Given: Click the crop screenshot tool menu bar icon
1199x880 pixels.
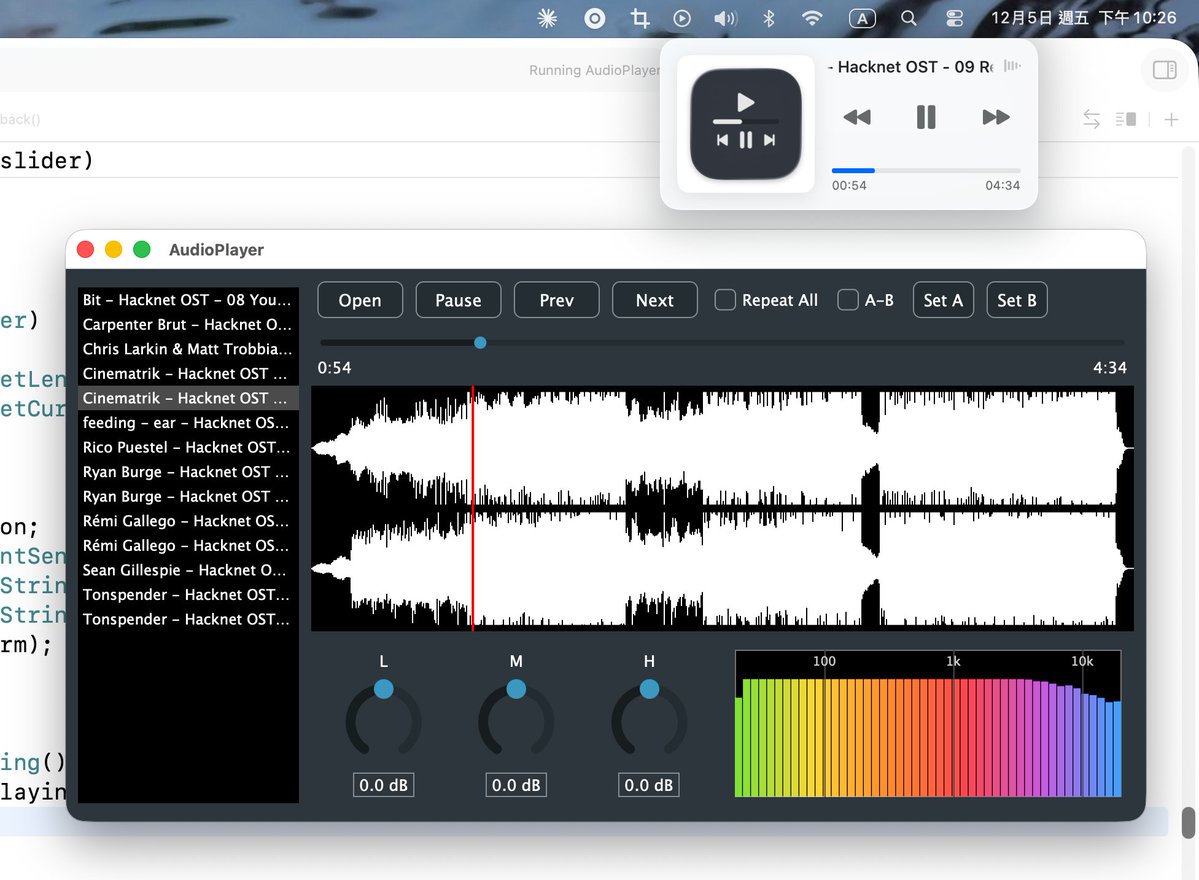Looking at the screenshot, I should tap(640, 18).
